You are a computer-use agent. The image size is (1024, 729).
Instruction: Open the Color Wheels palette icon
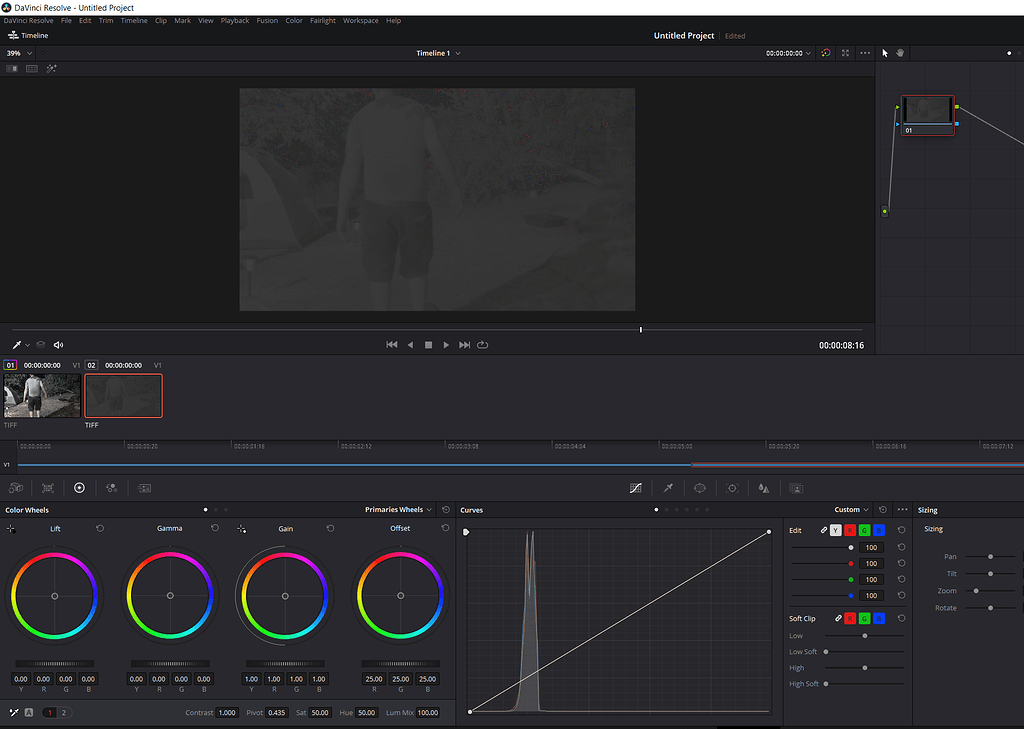[x=79, y=487]
